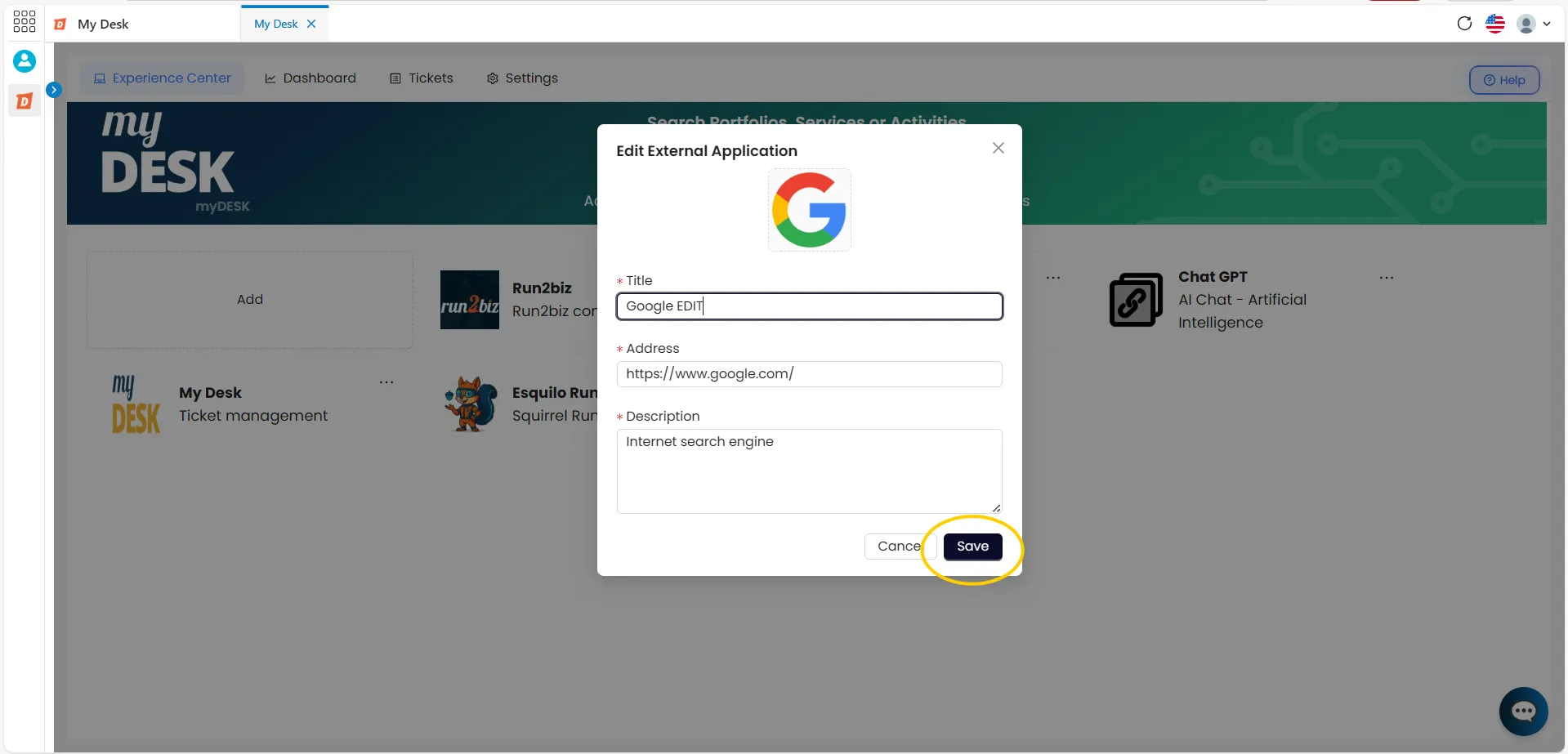Expand the sidebar with the blue arrow
Viewport: 1568px width, 754px height.
tap(54, 90)
